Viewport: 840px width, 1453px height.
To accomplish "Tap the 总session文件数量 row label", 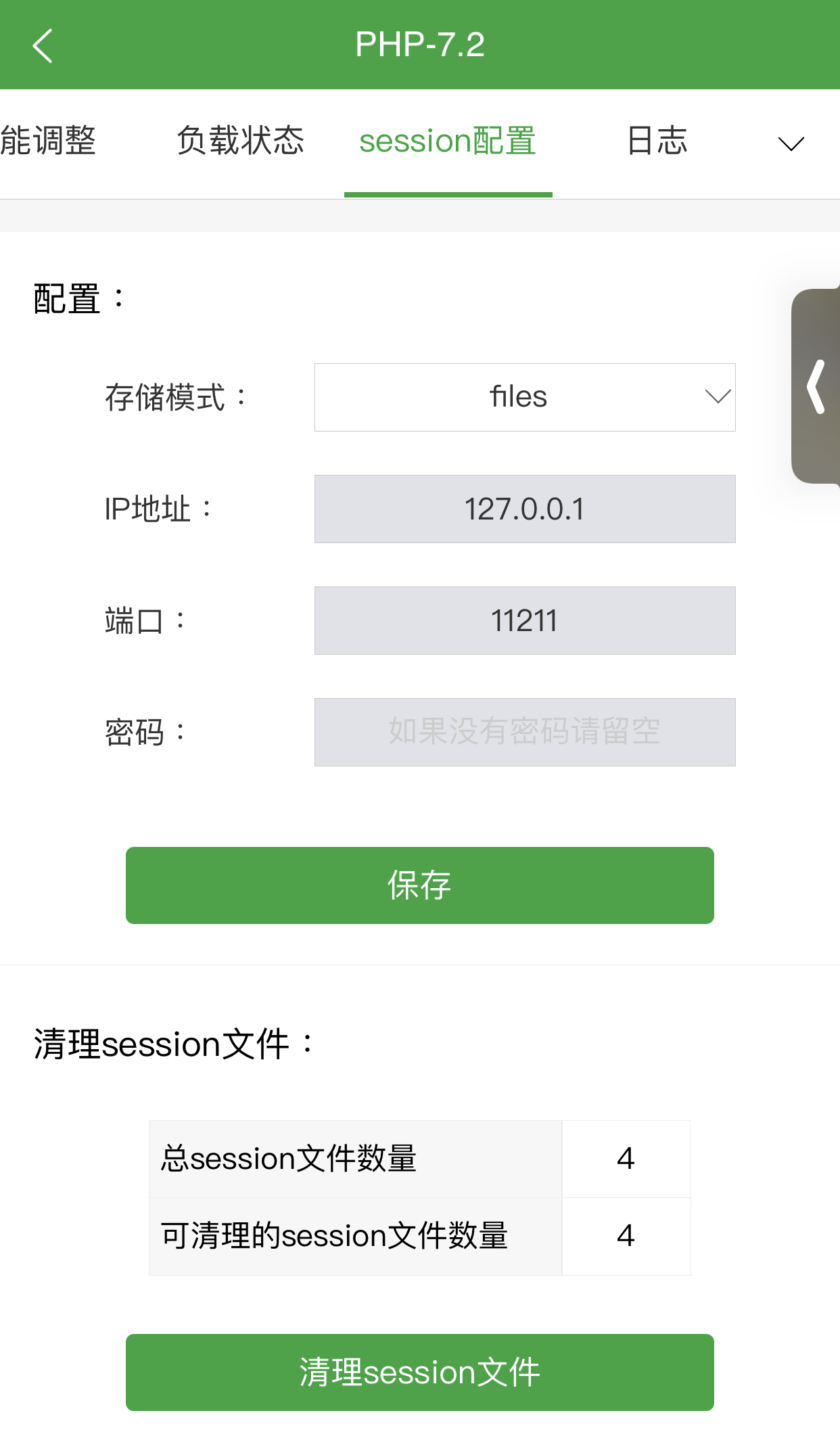I will (x=289, y=1159).
